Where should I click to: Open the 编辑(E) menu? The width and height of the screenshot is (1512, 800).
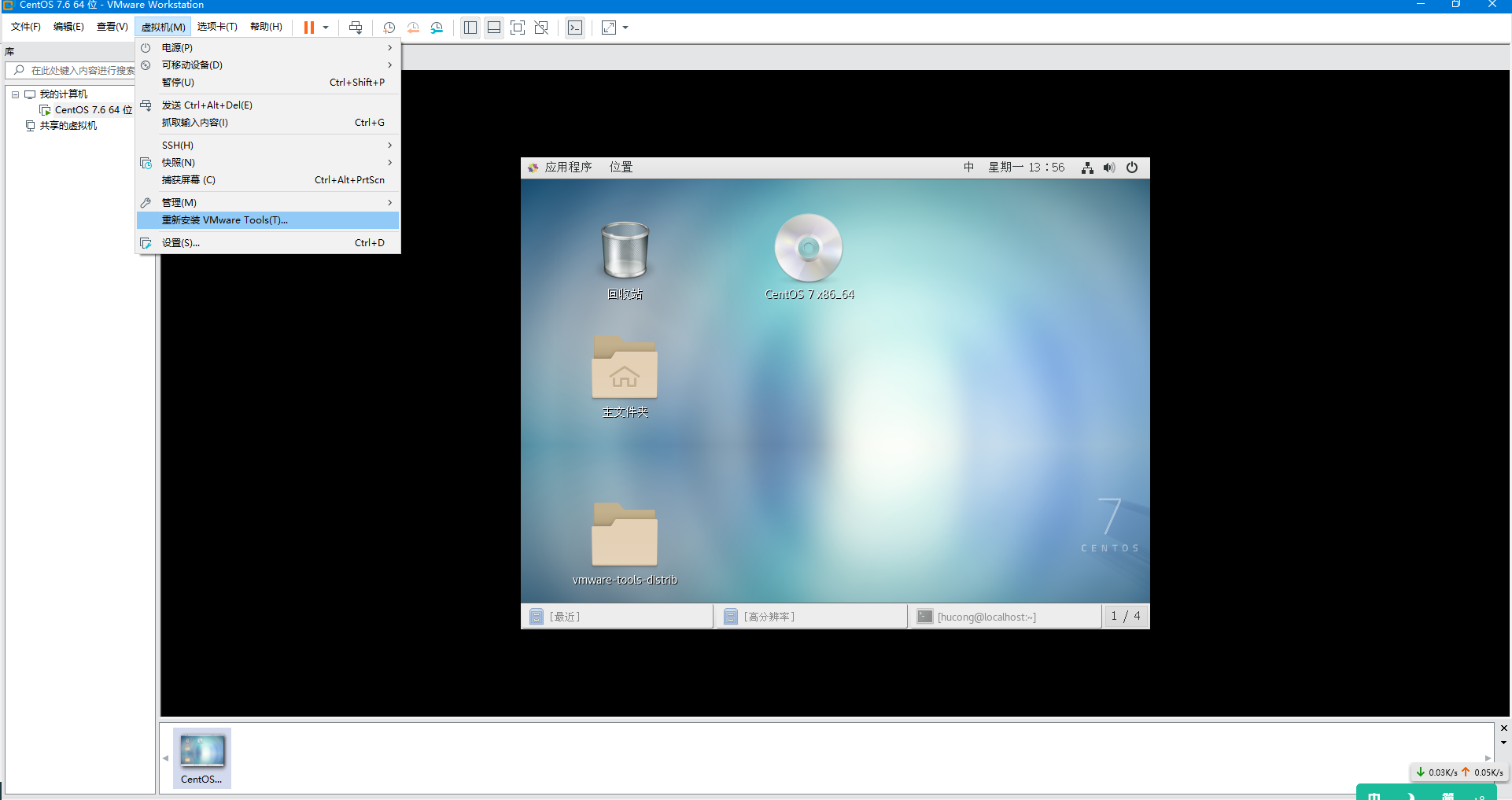click(x=68, y=27)
